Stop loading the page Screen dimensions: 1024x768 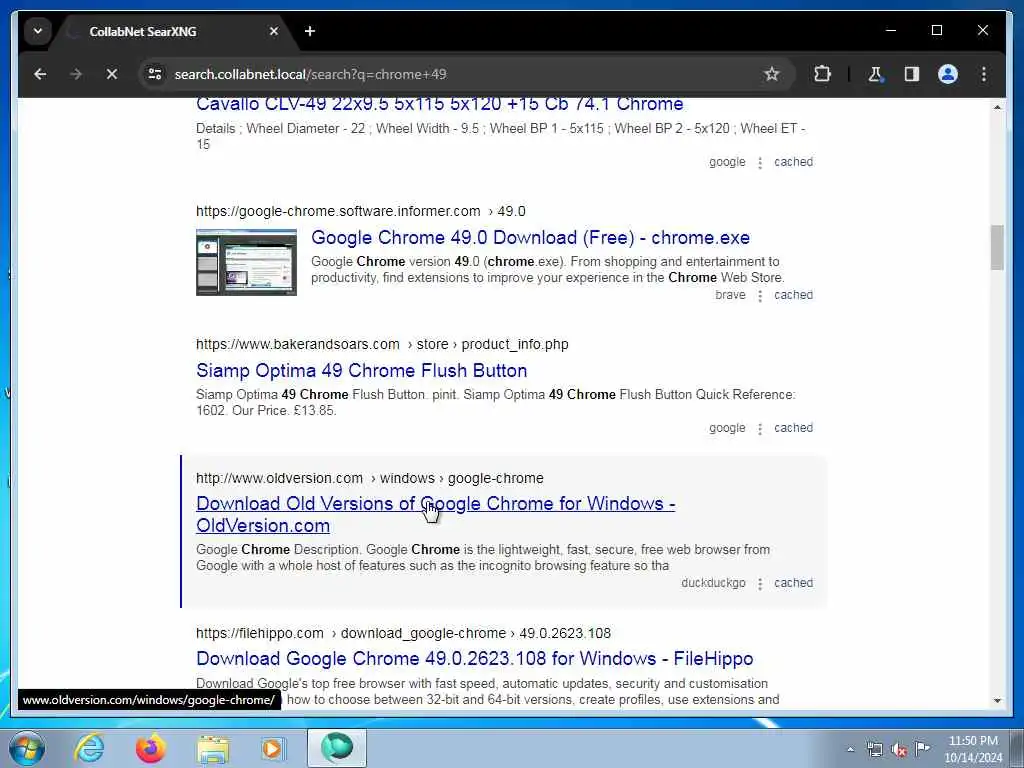click(x=112, y=74)
